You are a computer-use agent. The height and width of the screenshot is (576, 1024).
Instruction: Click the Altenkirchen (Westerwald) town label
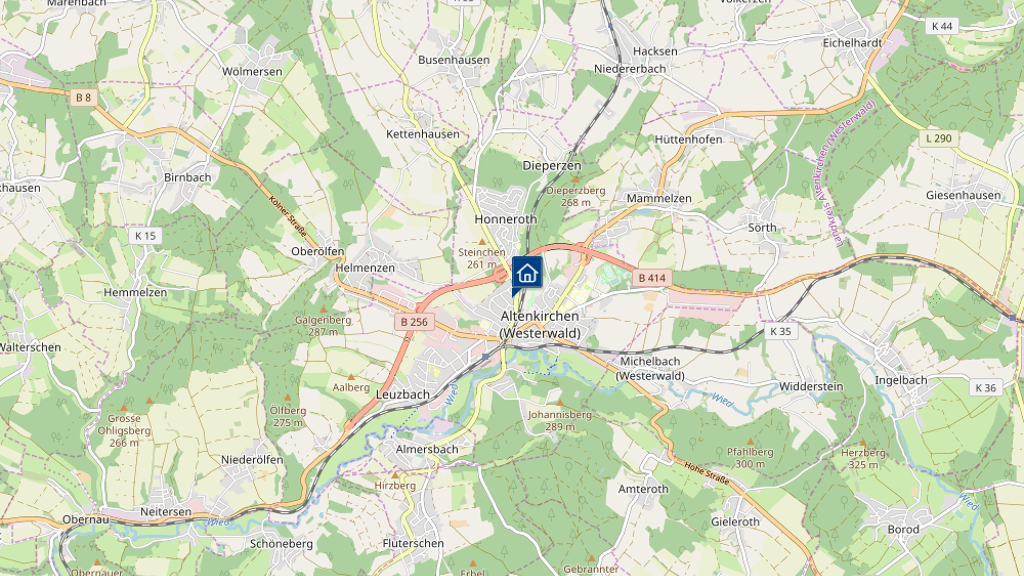click(x=540, y=325)
